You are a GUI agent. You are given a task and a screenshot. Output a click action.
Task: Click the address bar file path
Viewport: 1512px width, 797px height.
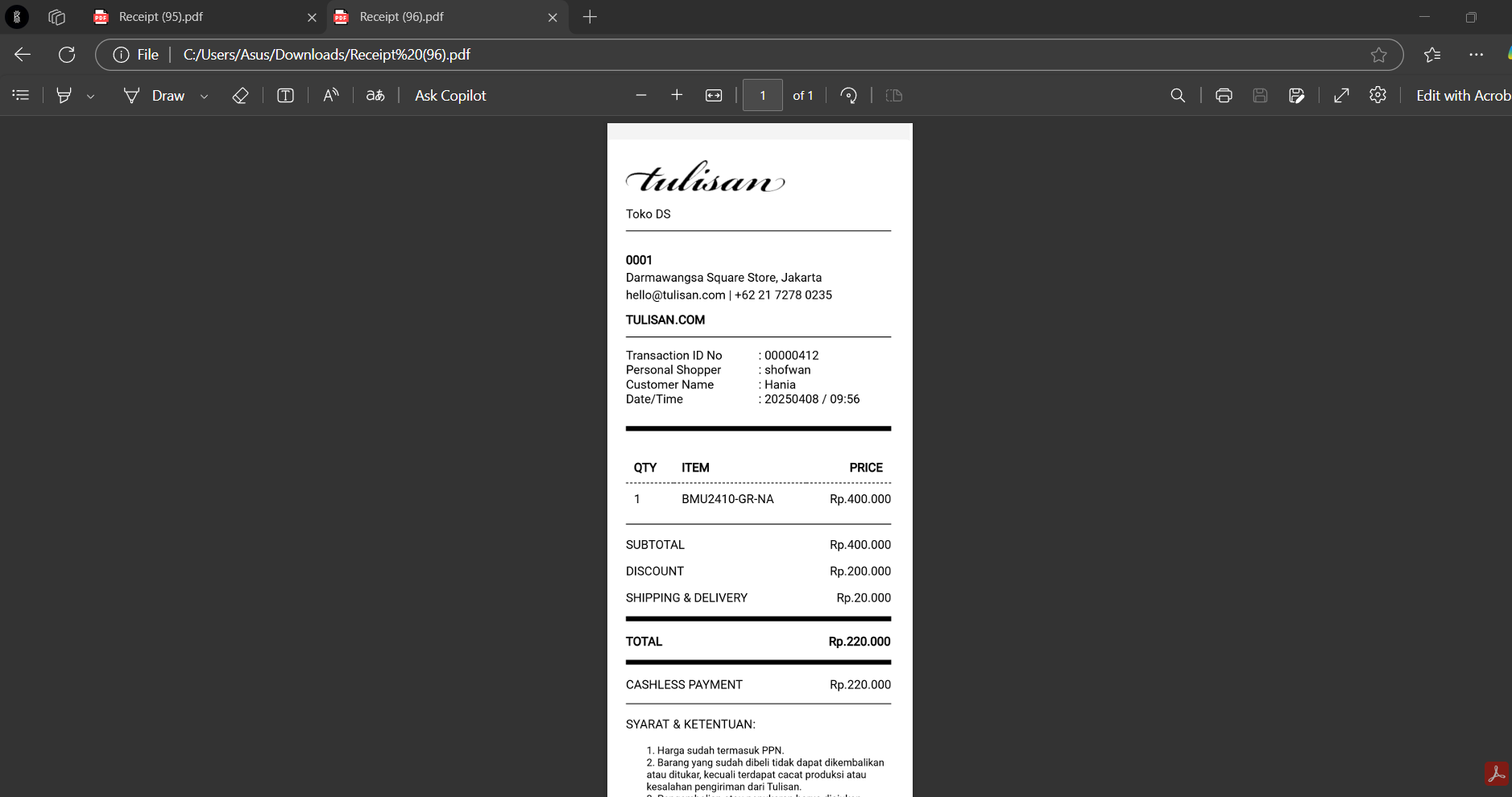[327, 55]
